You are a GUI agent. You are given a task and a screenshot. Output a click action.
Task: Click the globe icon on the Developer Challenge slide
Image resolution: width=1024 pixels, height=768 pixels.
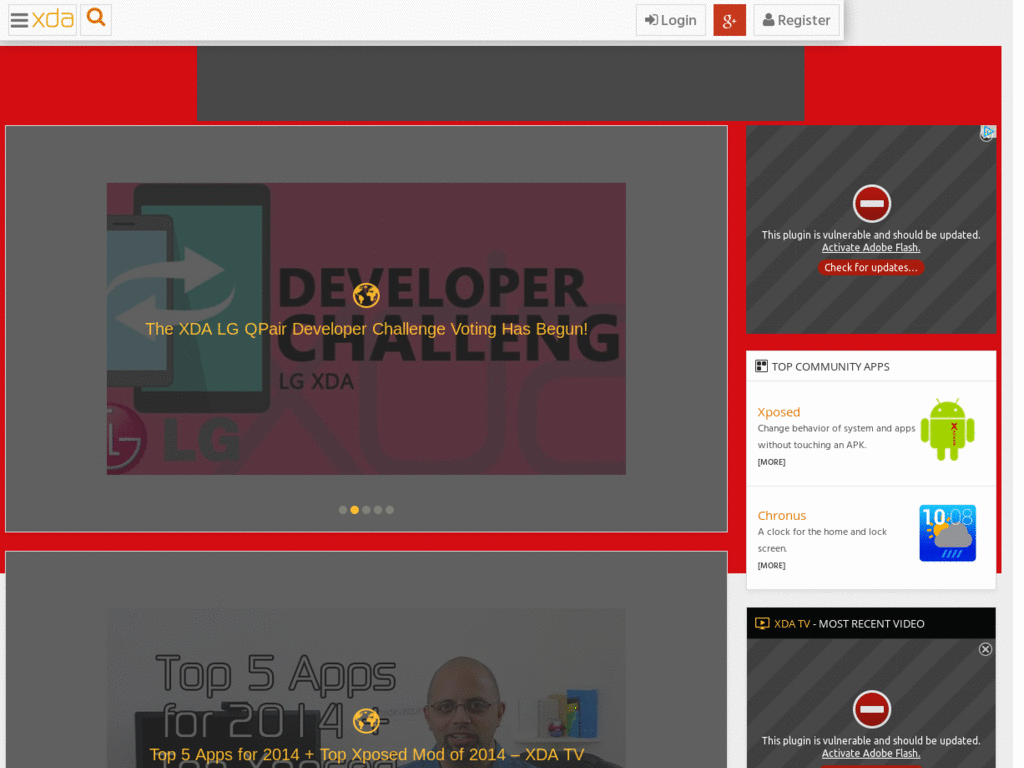click(x=366, y=295)
